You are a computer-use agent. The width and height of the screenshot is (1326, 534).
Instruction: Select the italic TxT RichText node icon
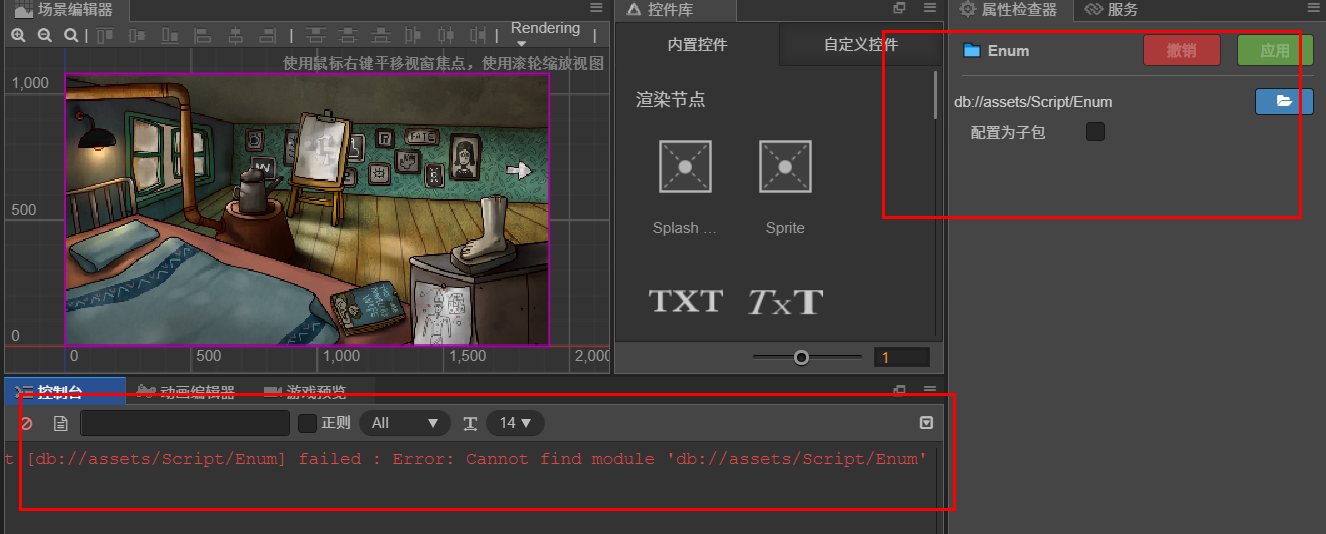click(x=785, y=300)
